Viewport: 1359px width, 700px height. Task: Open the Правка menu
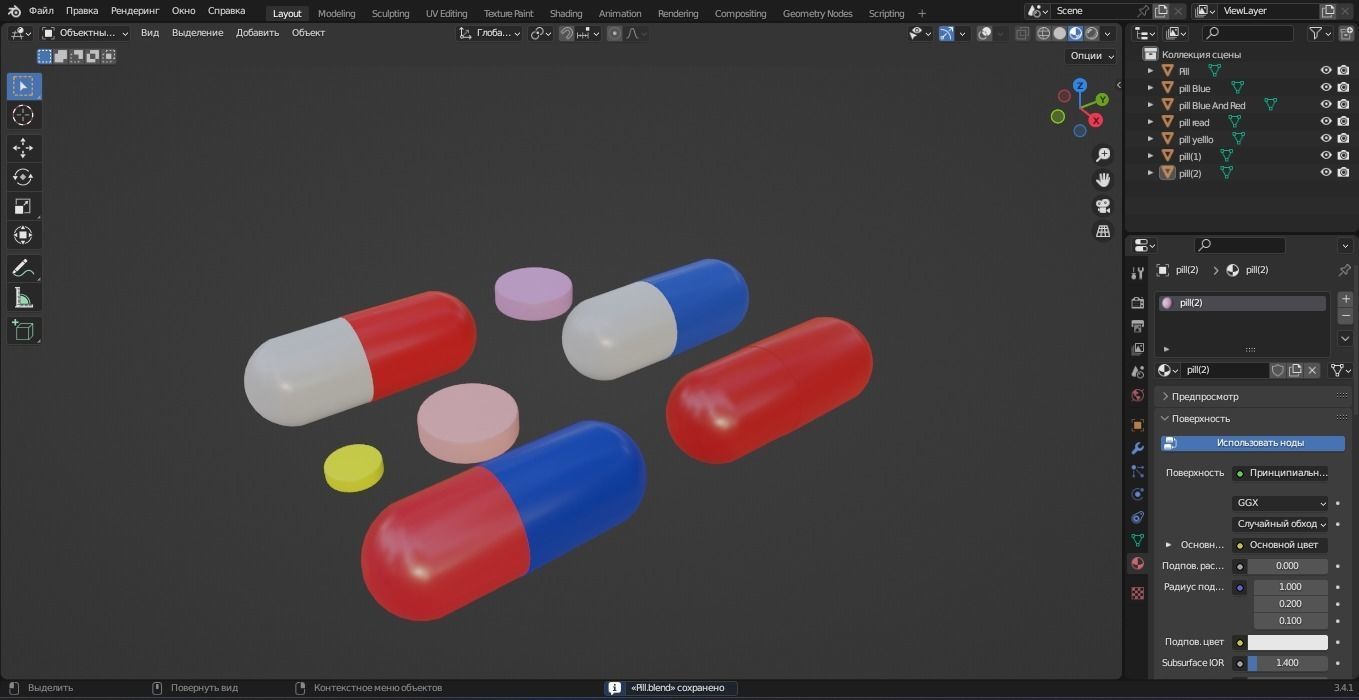82,11
